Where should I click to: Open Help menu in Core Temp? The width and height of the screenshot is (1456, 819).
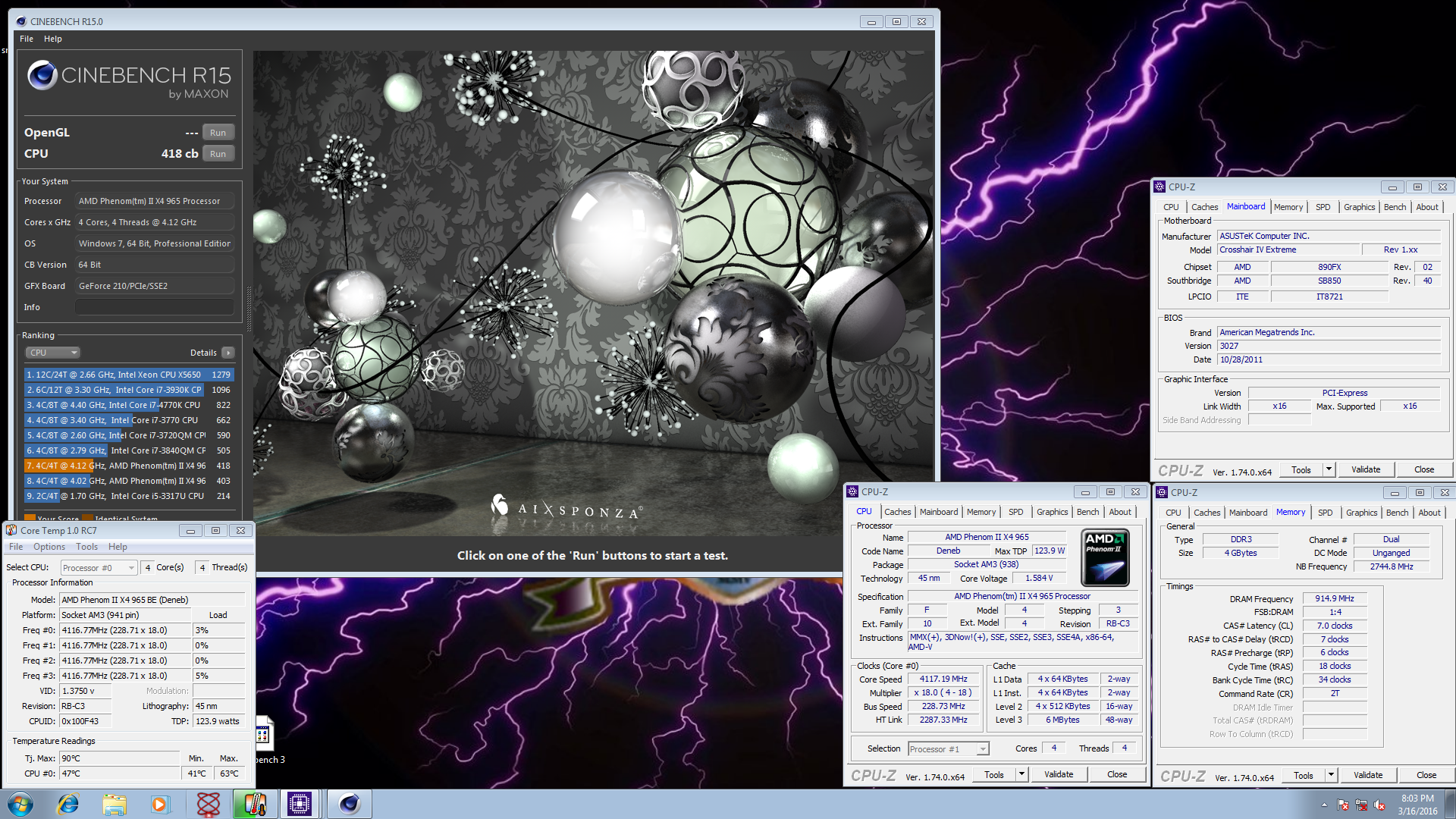(118, 547)
